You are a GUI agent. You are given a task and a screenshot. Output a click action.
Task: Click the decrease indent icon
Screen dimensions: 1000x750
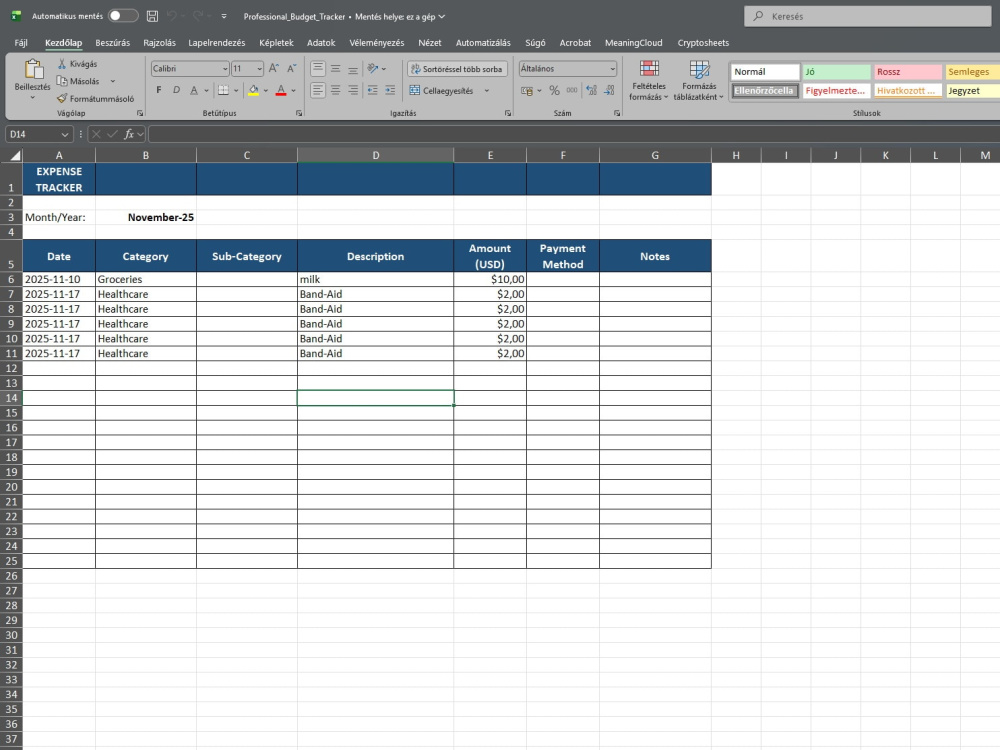372,91
